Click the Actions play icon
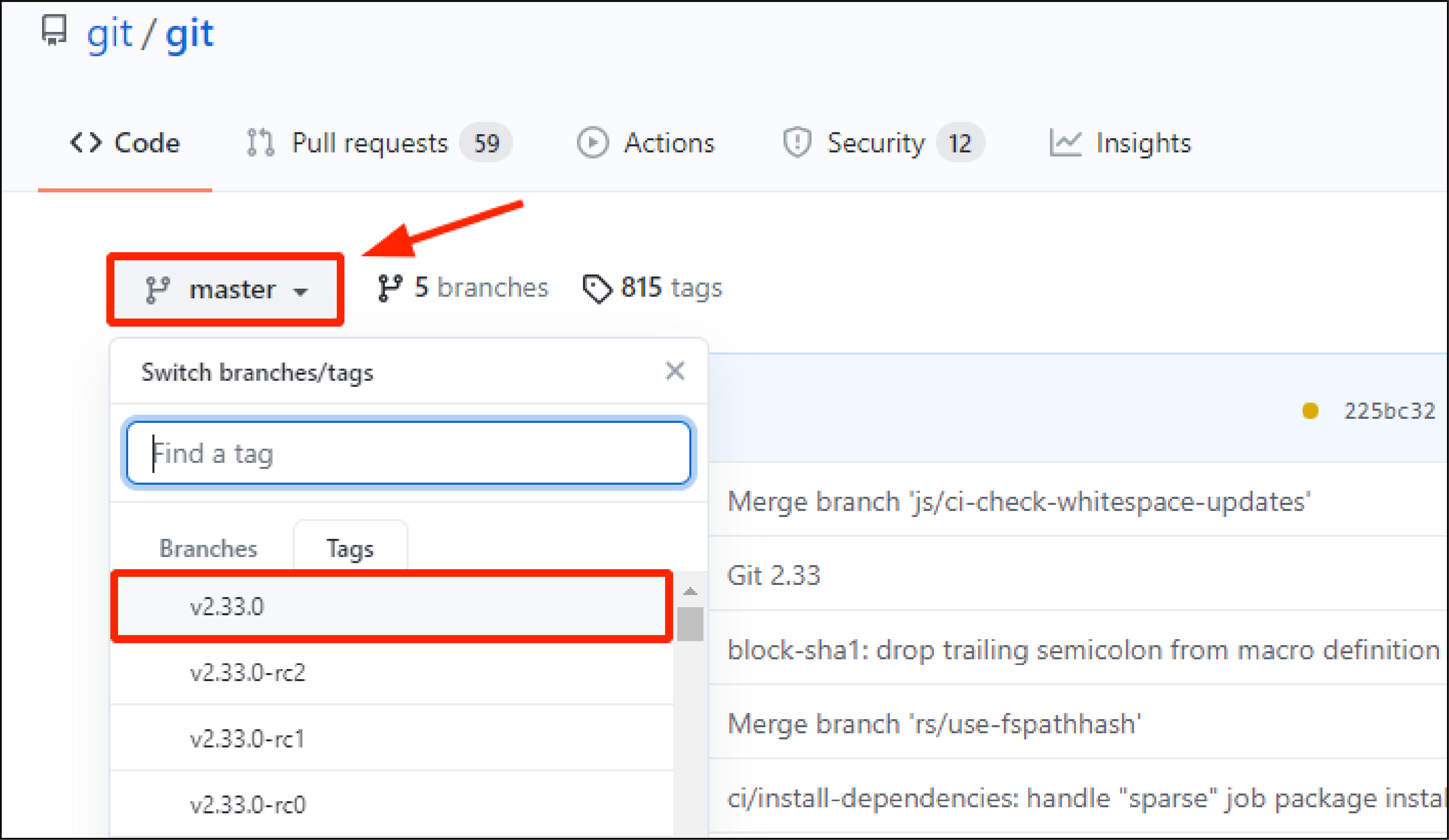 (592, 143)
